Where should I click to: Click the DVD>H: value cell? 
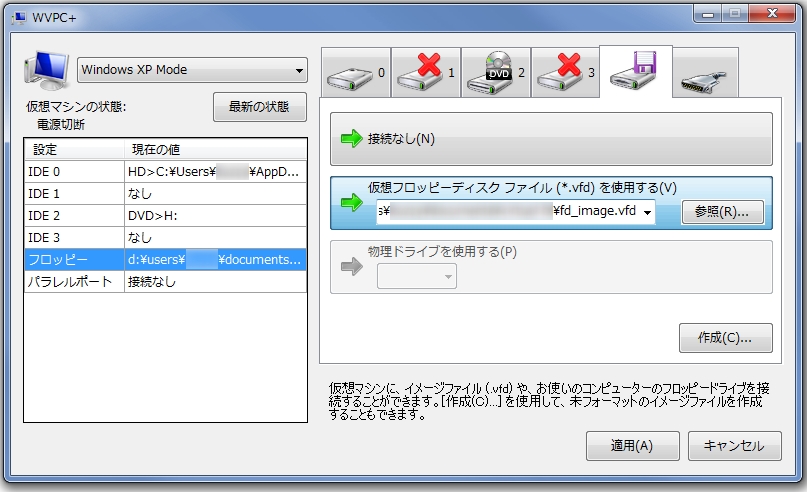pos(215,216)
